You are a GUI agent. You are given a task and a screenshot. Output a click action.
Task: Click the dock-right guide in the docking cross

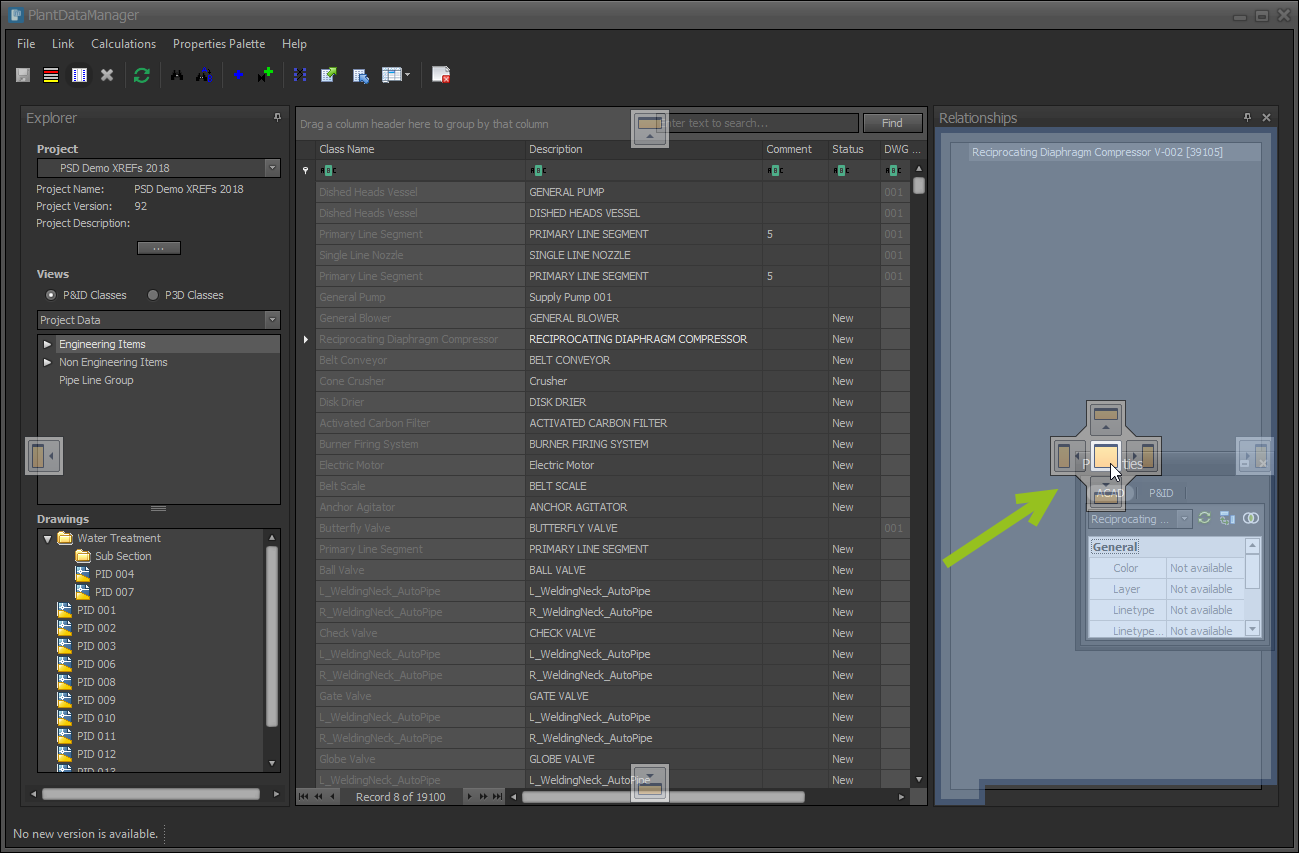[x=1143, y=457]
